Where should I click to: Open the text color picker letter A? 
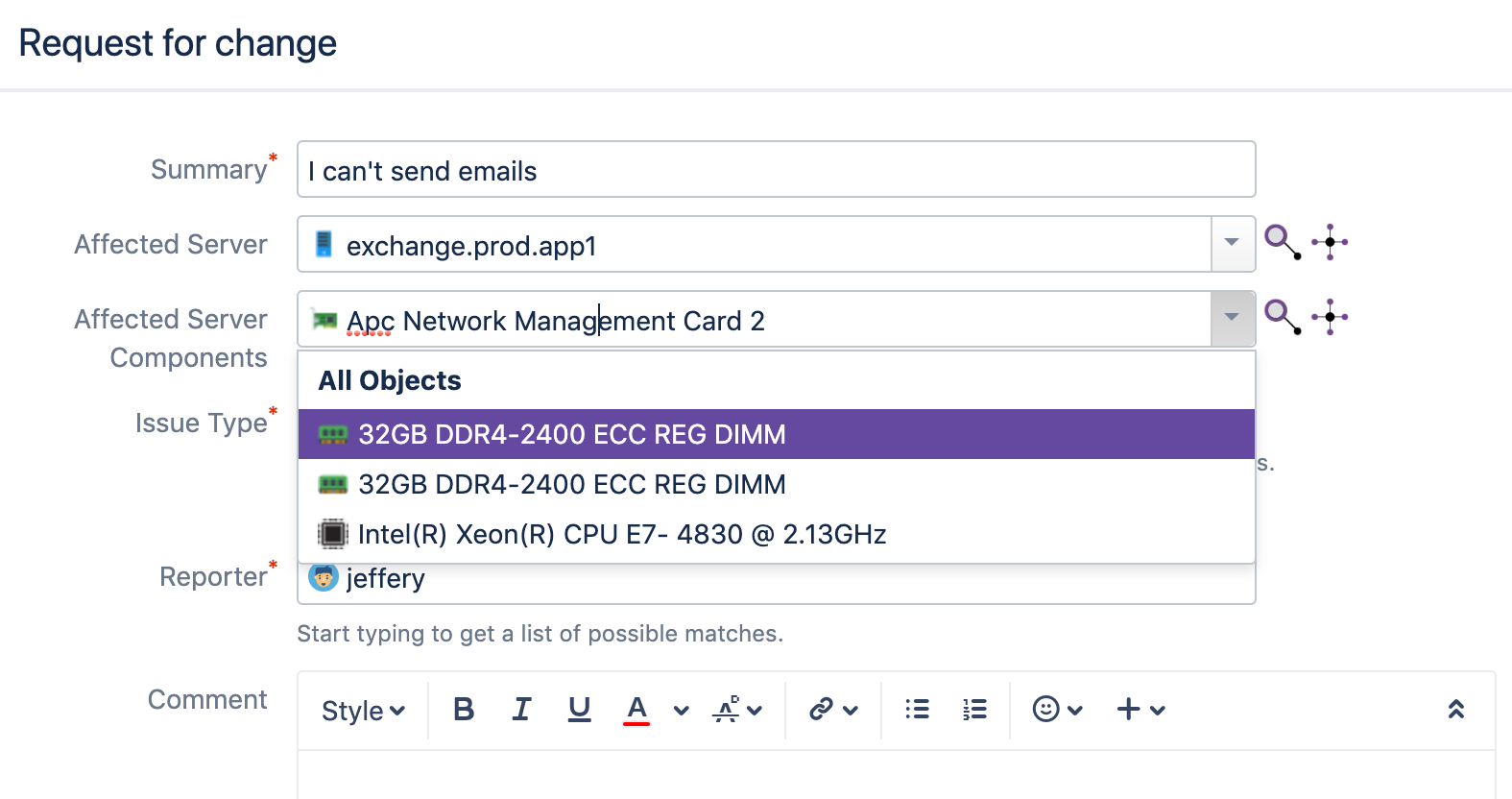click(636, 710)
